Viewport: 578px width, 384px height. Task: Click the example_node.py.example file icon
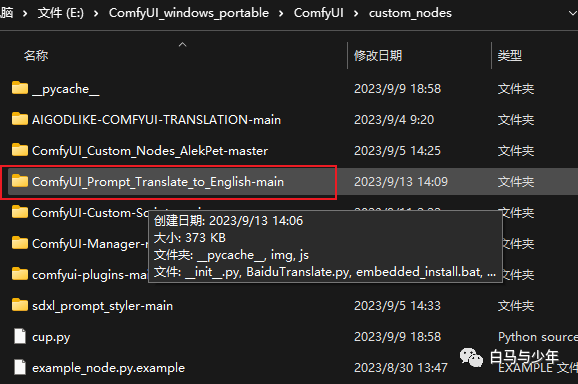[x=20, y=367]
